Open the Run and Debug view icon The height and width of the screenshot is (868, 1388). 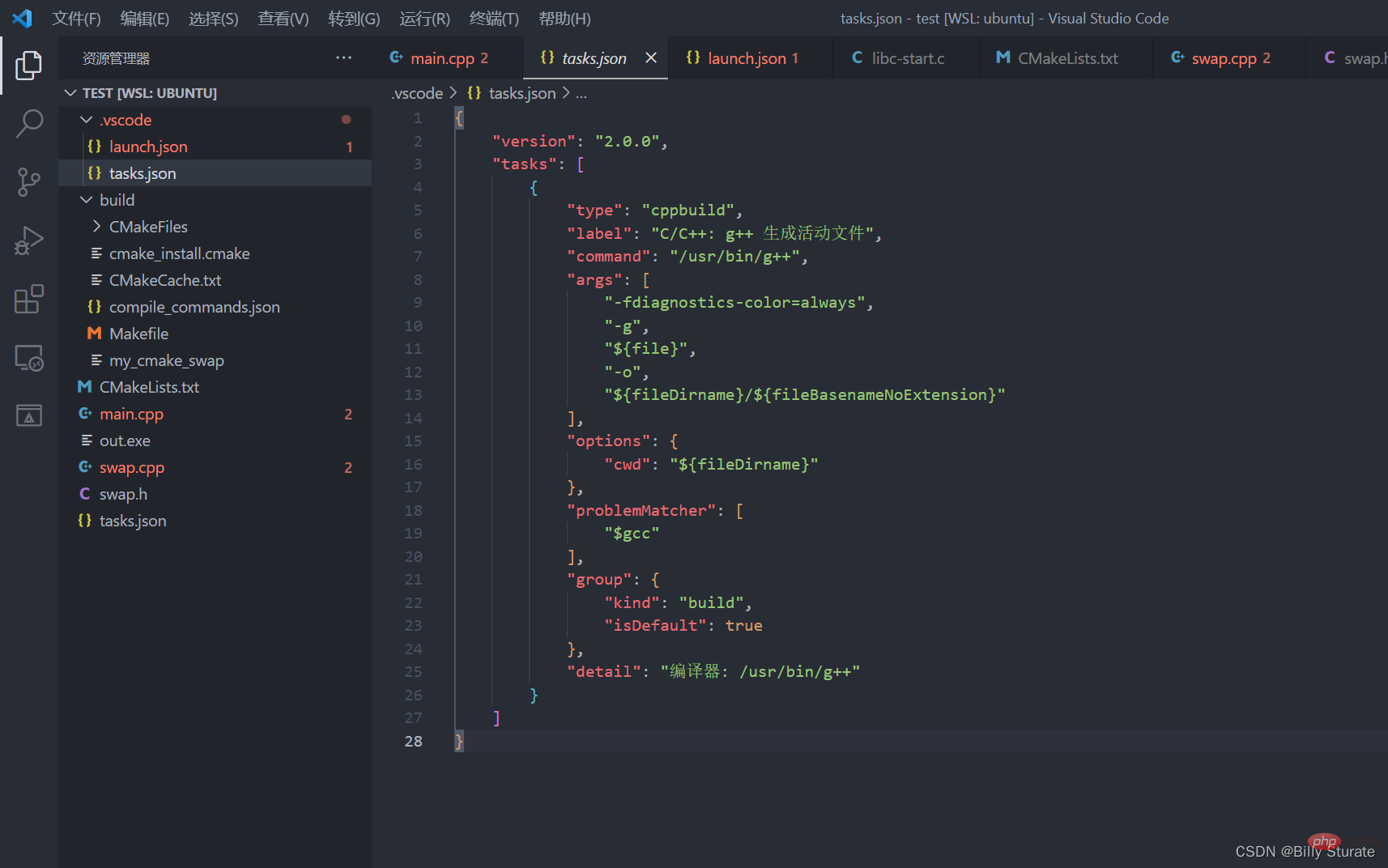point(28,240)
